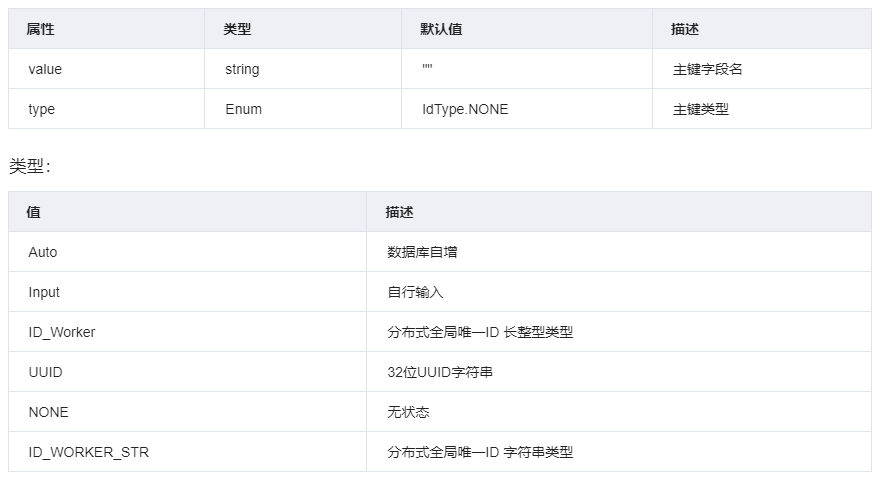Select the 默认值 column header
The image size is (882, 482).
441,29
